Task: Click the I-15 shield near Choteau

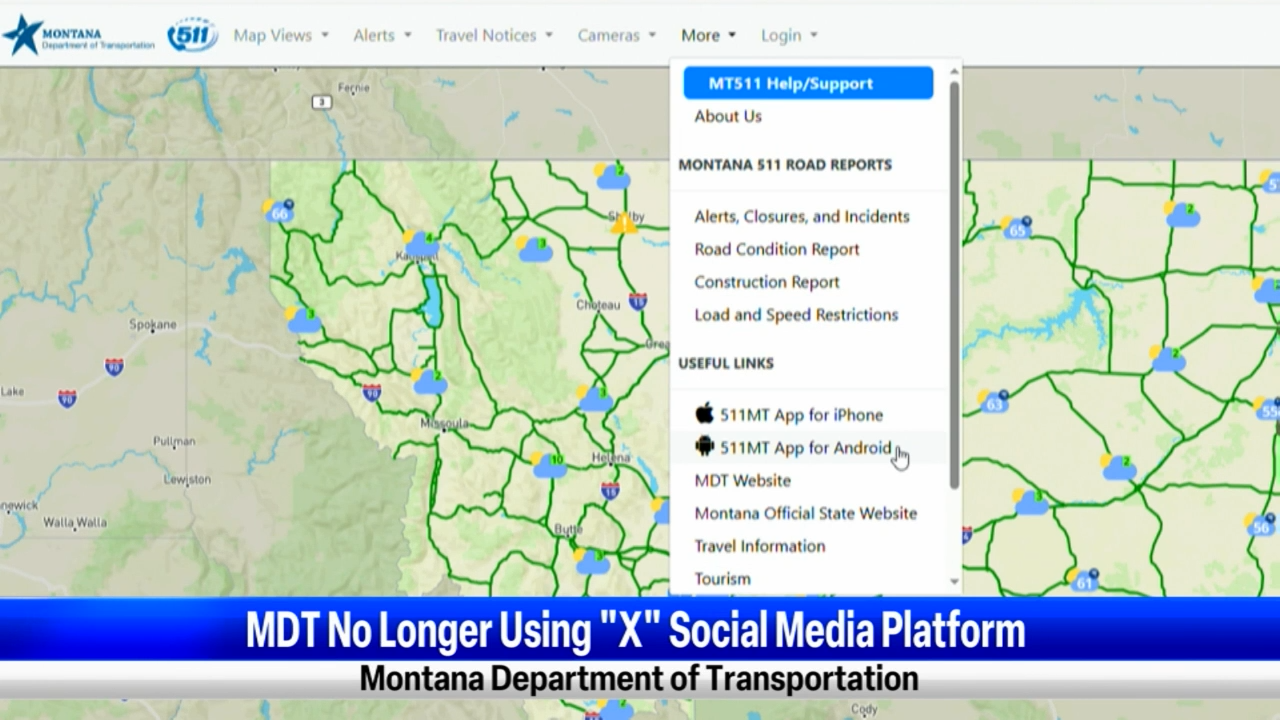Action: 638,300
